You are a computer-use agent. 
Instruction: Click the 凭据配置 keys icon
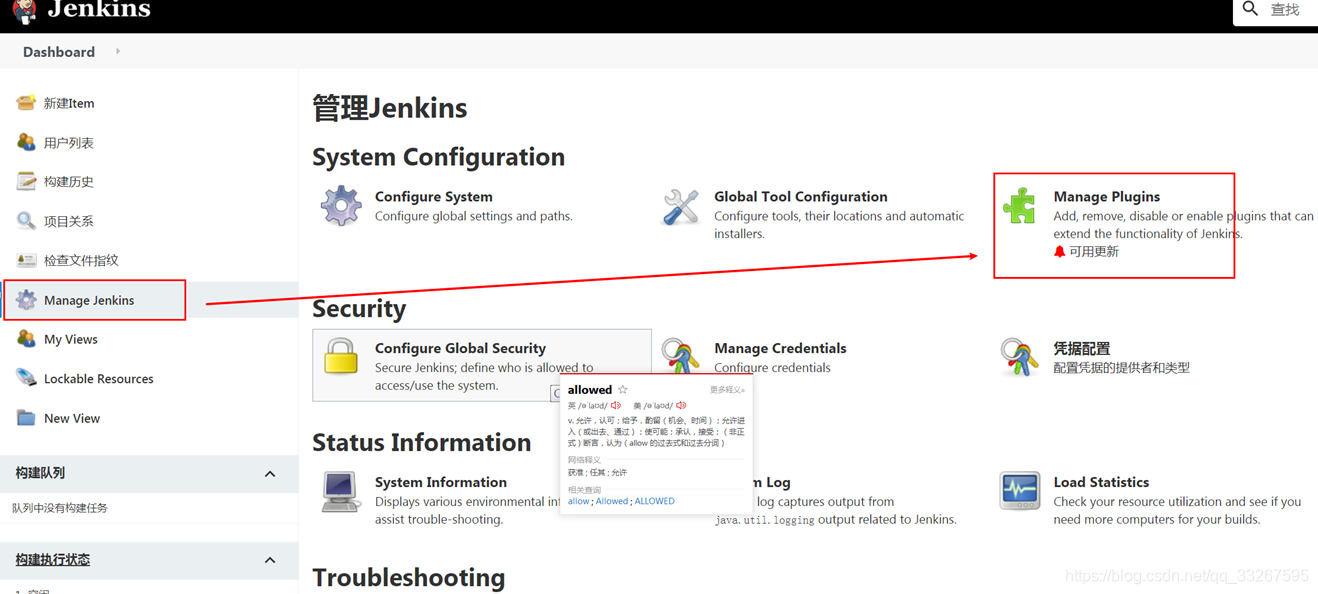[x=1019, y=357]
